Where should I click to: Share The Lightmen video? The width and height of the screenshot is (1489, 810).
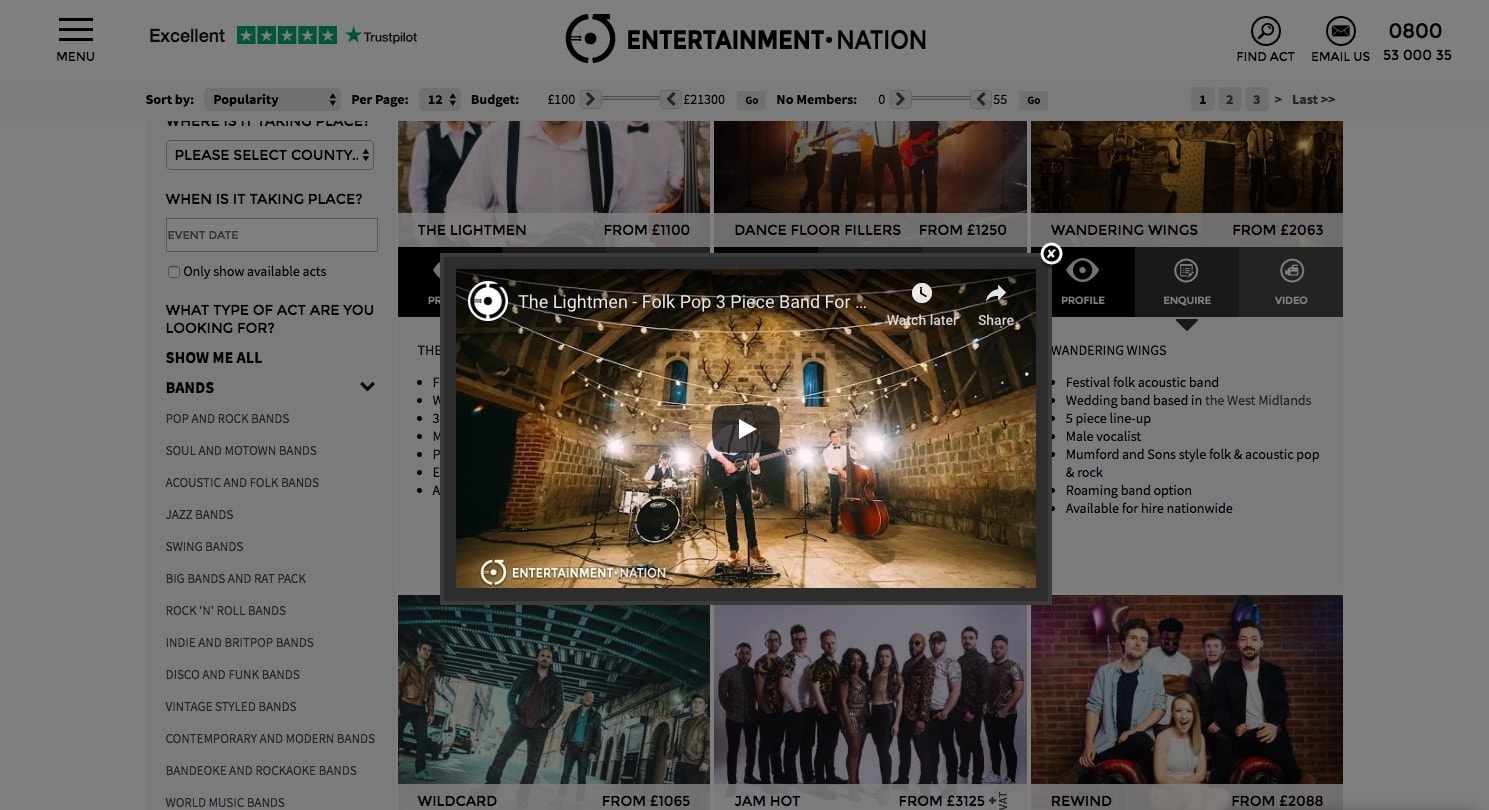(x=996, y=293)
